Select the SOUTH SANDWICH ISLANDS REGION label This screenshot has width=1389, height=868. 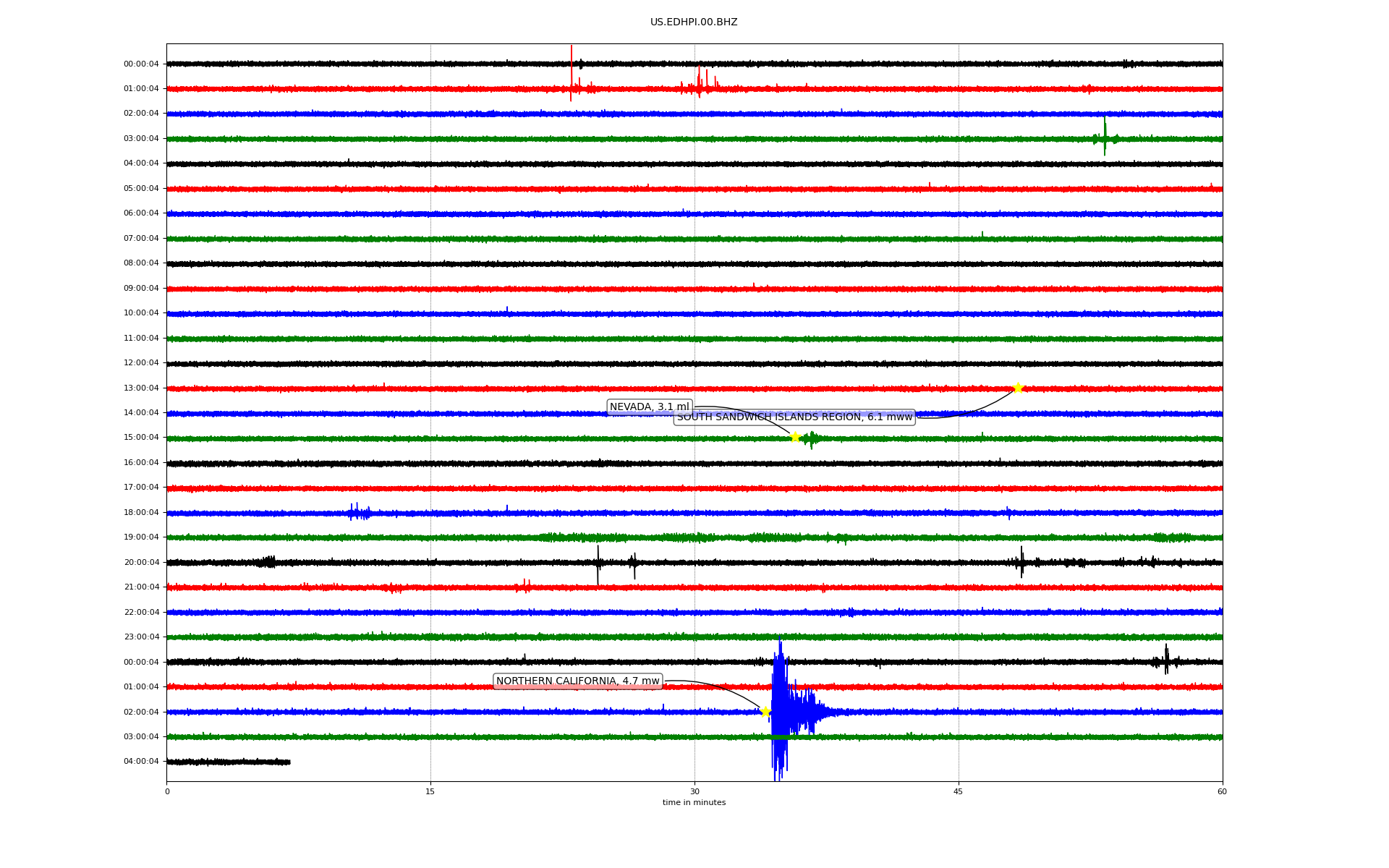point(794,417)
